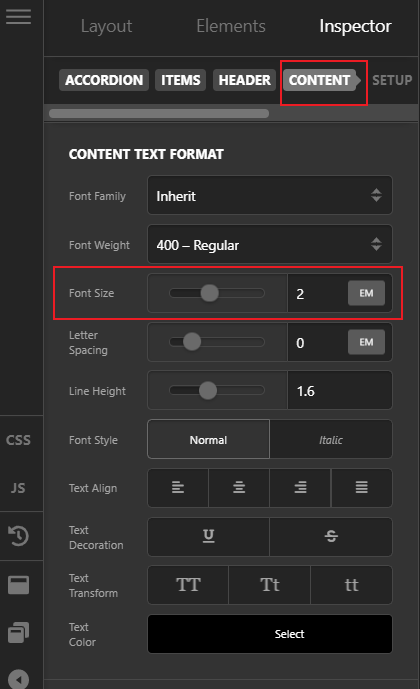Apply underline text decoration
420x689 pixels.
209,536
